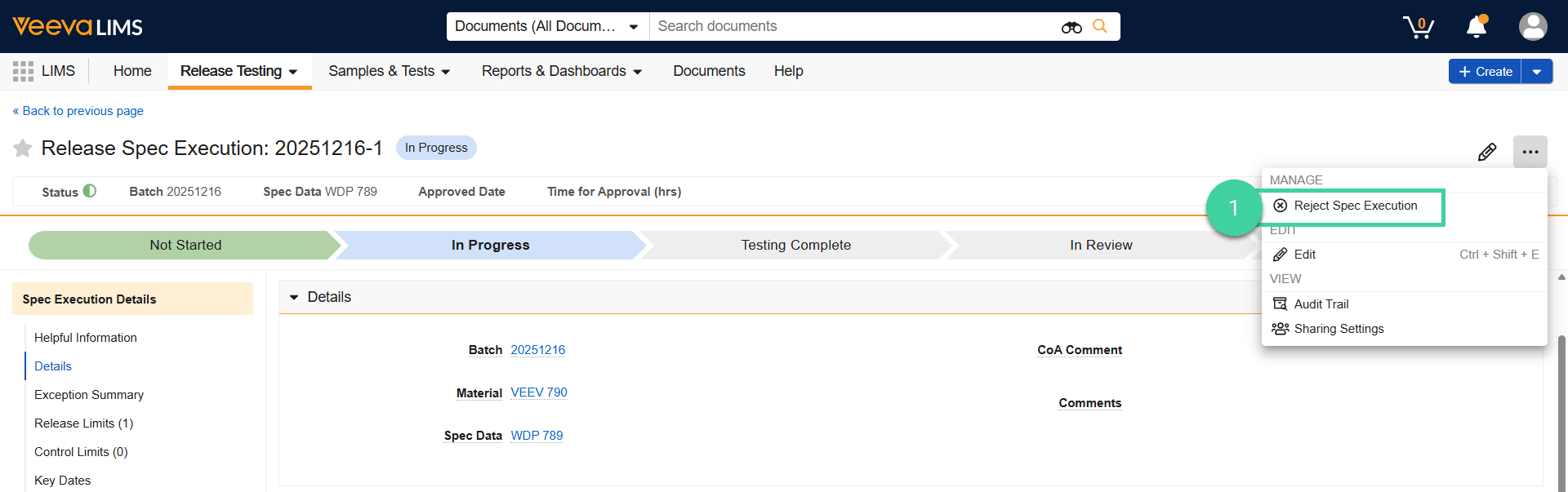Screen dimensions: 1568x492
Task: Select the In Review stage chevron
Action: click(1101, 245)
